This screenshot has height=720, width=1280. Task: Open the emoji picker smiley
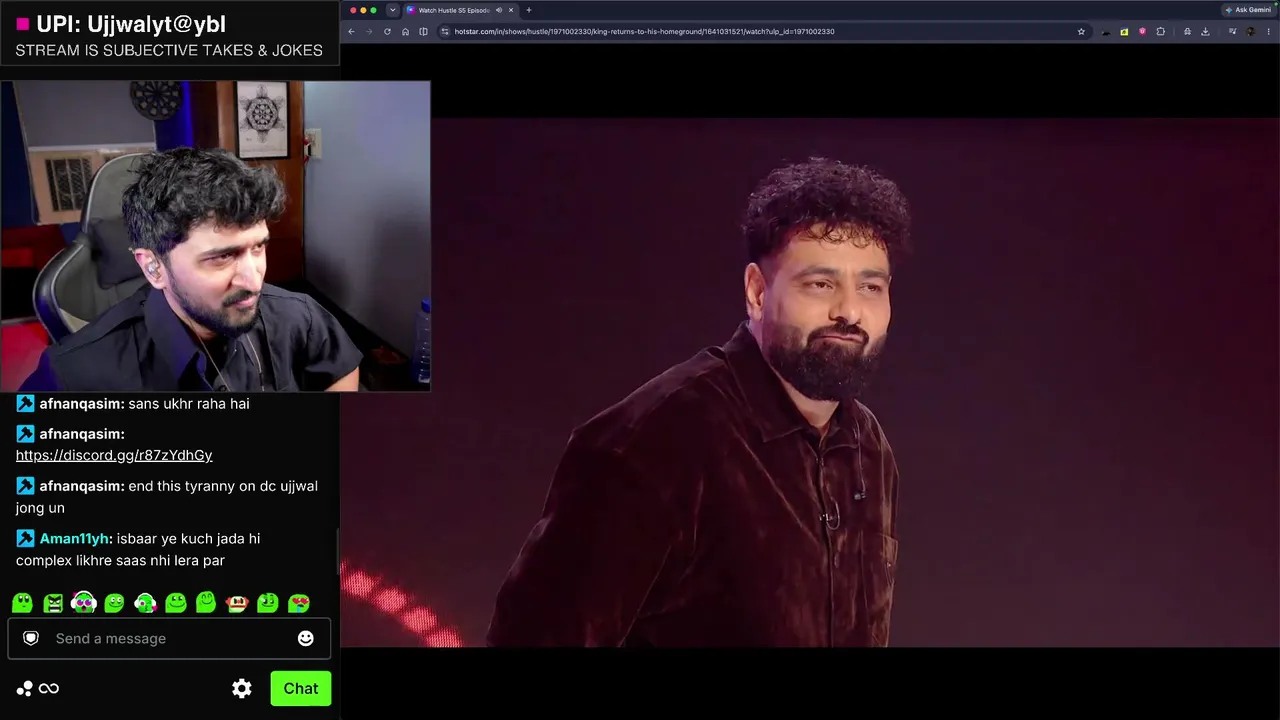(x=306, y=638)
